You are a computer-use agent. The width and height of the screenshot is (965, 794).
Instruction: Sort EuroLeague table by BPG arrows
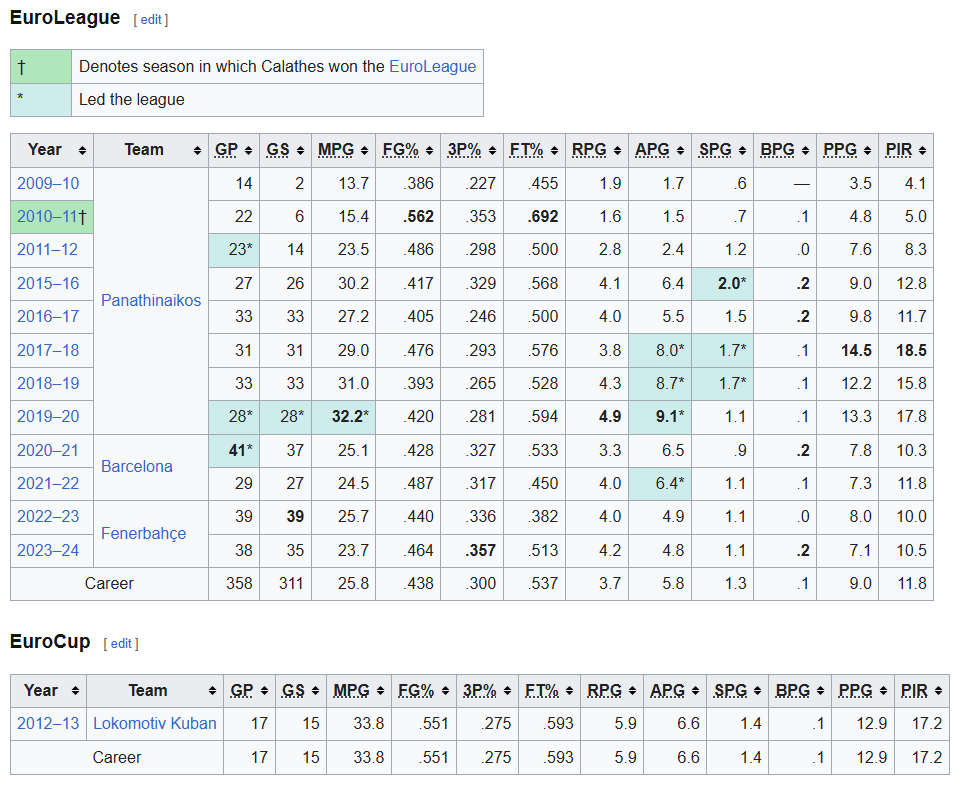[x=805, y=151]
